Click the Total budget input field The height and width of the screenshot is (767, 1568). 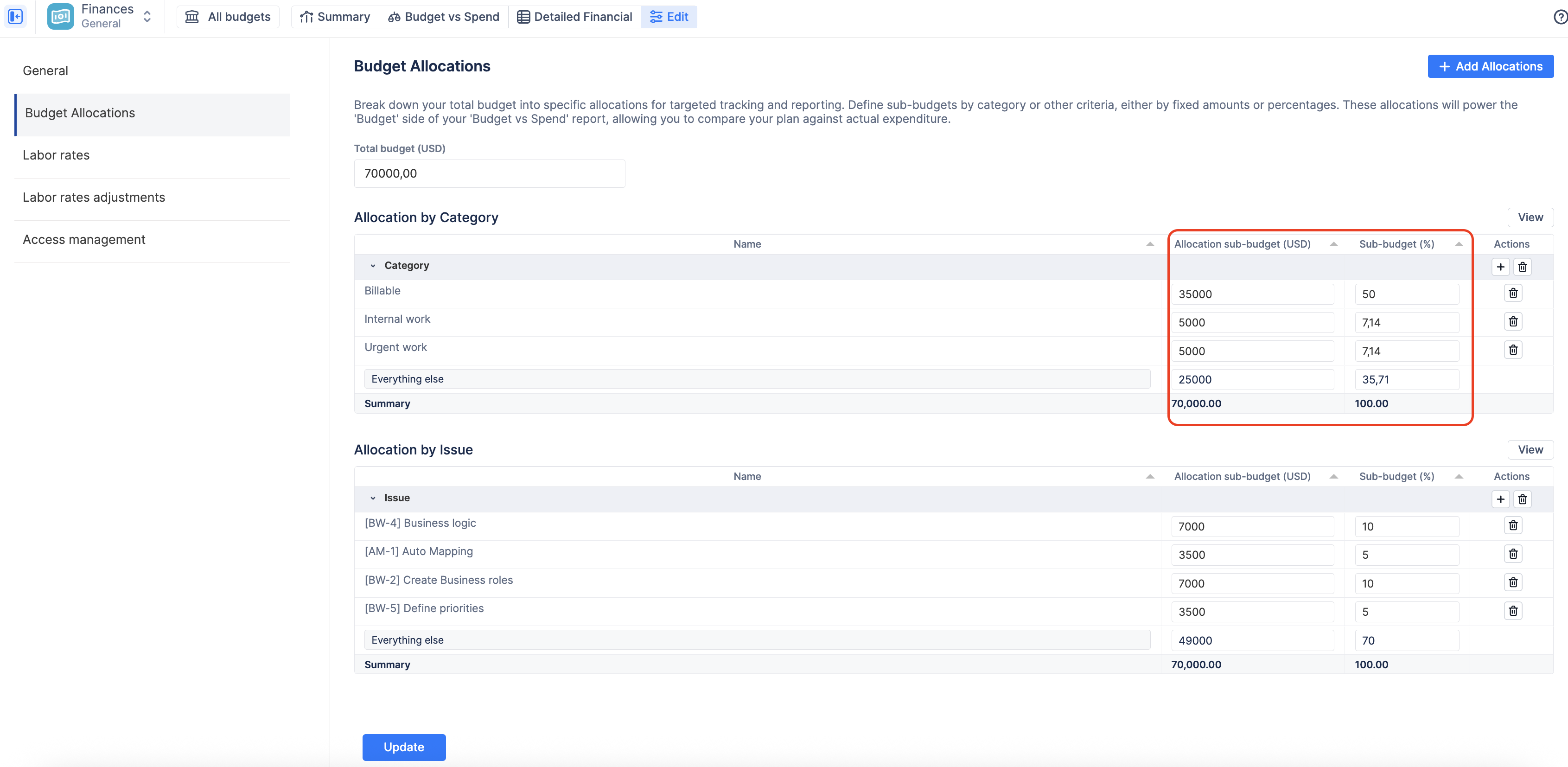click(489, 173)
